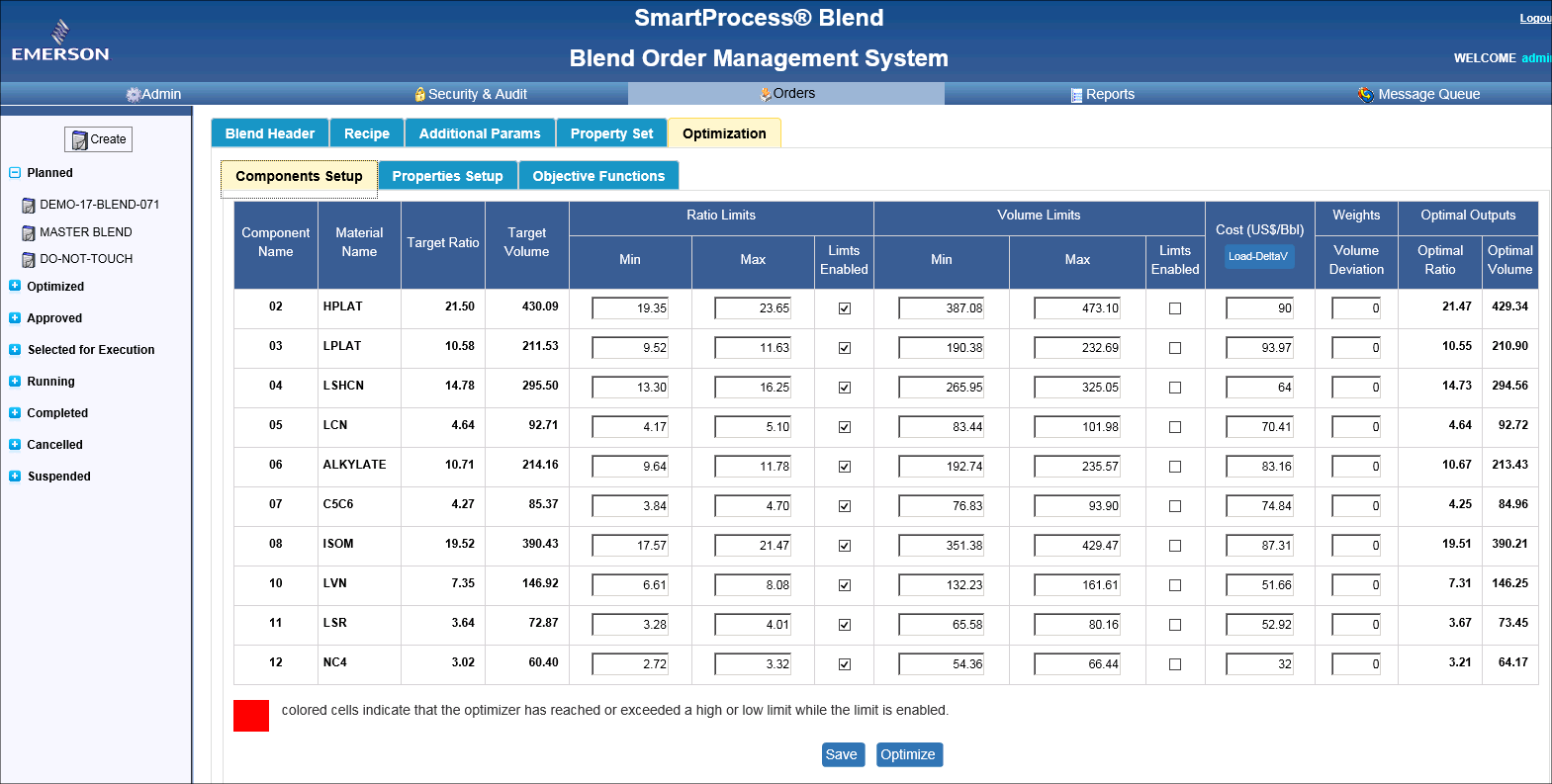Edit the C5C6 volume max field
Screen dimensions: 1552x784
click(1077, 506)
